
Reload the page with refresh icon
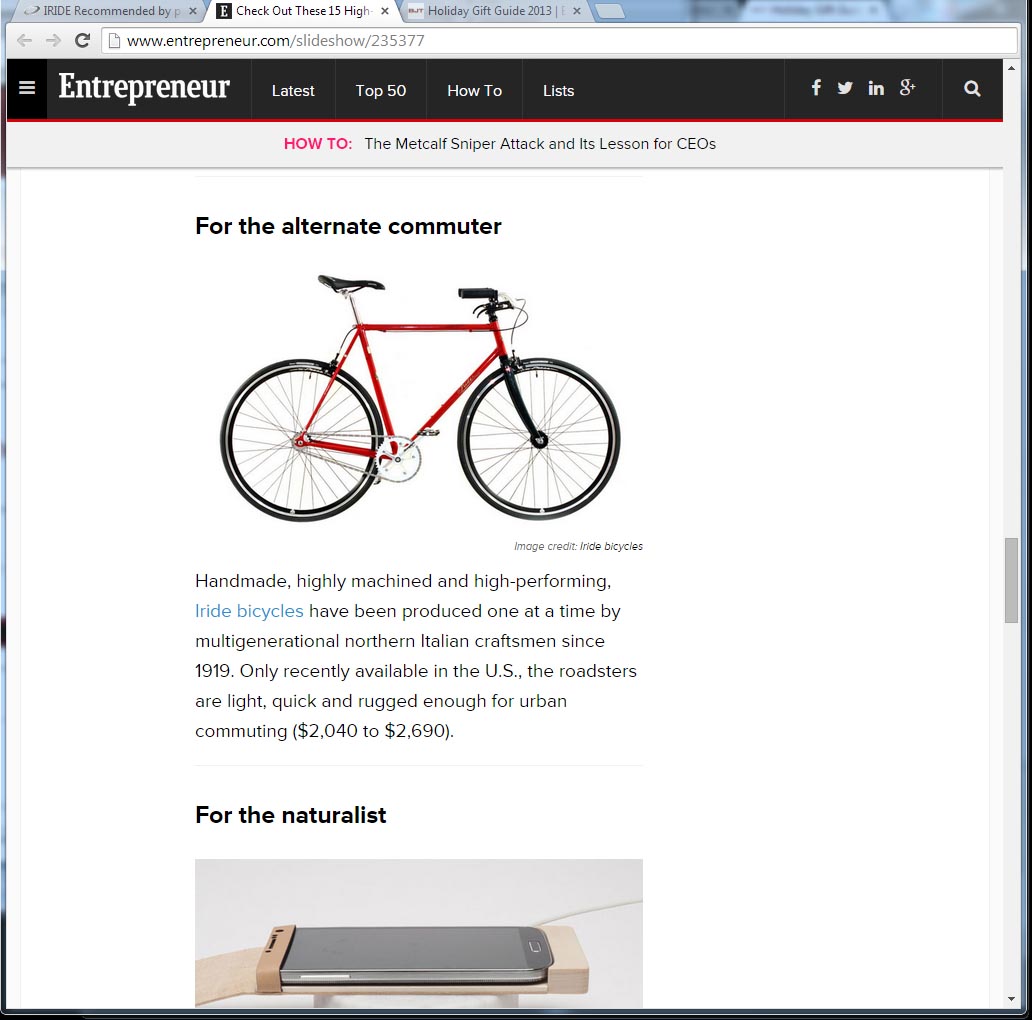[x=82, y=41]
